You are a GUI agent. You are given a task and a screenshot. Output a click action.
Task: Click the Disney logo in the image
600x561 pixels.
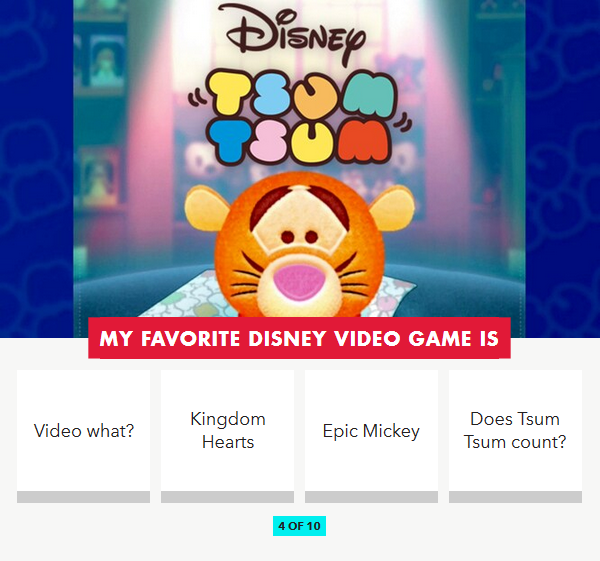[x=296, y=32]
